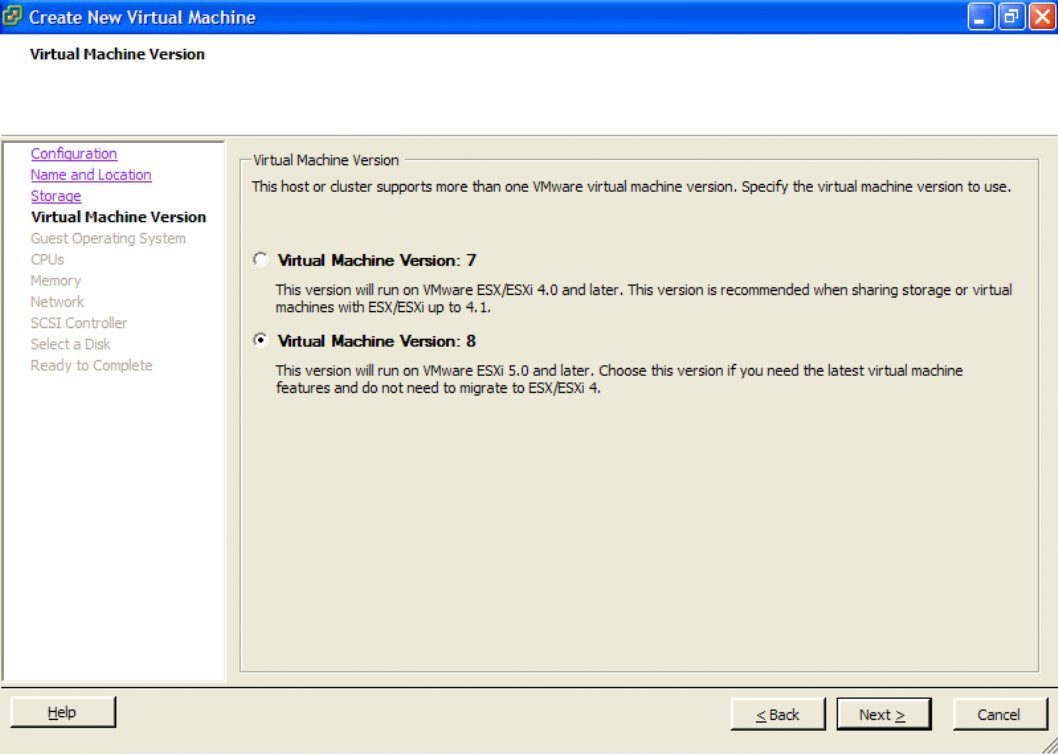
Task: Open Help for this wizard page
Action: pos(63,712)
